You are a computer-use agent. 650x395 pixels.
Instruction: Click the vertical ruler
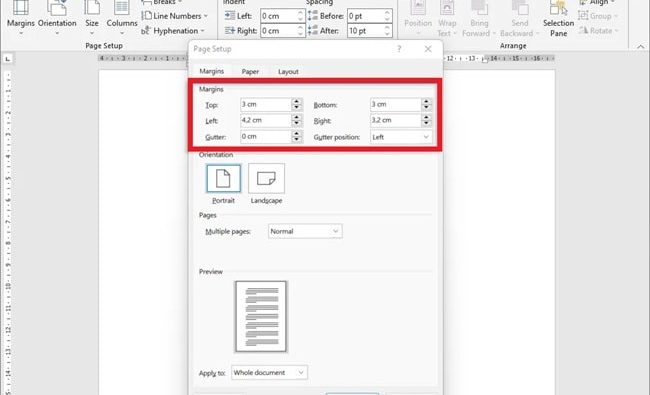tap(8, 232)
